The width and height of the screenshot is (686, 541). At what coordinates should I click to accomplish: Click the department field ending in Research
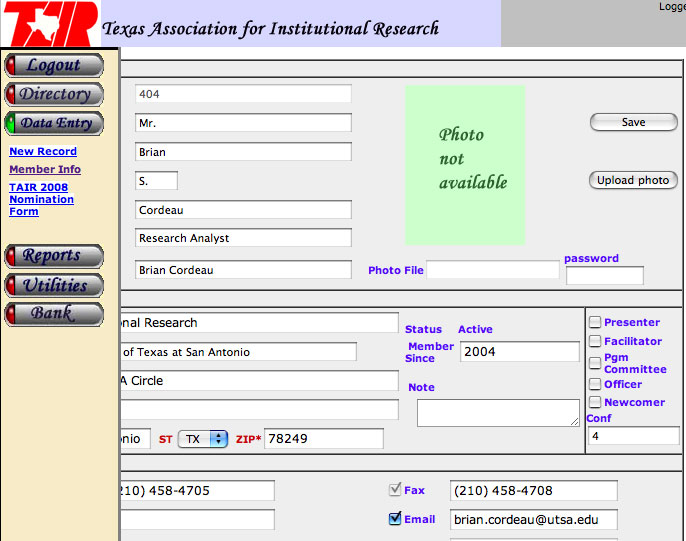[259, 323]
